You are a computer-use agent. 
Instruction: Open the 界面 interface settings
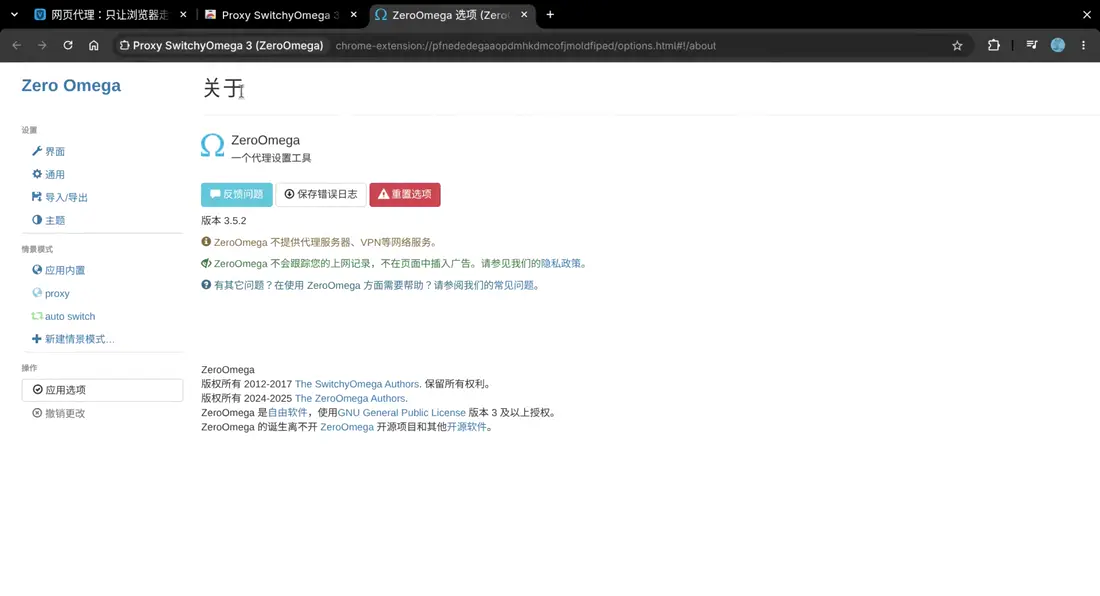tap(48, 151)
